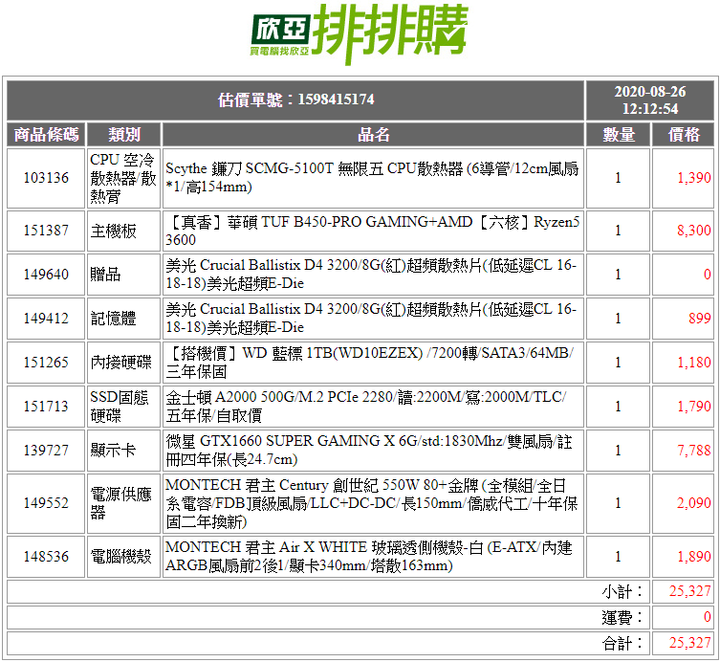Click the 欣亞 排排購 logo

click(x=359, y=34)
